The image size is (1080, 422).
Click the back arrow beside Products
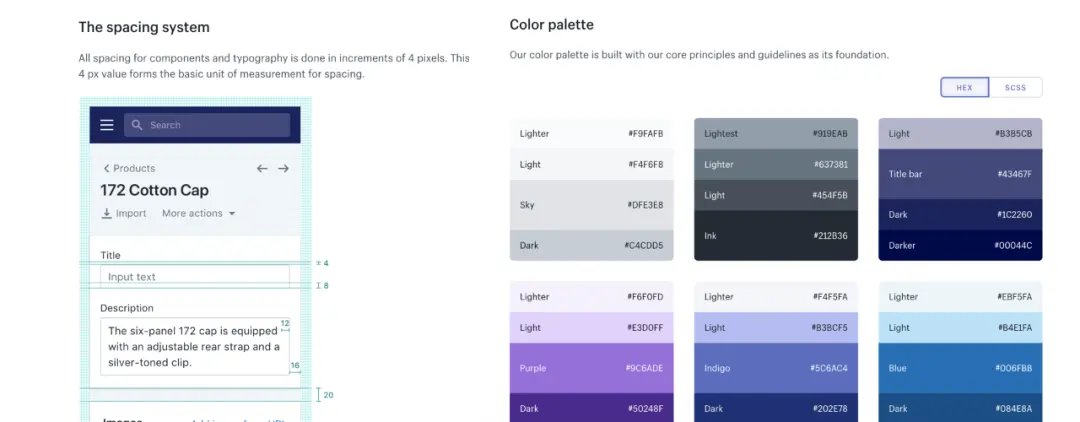[106, 169]
